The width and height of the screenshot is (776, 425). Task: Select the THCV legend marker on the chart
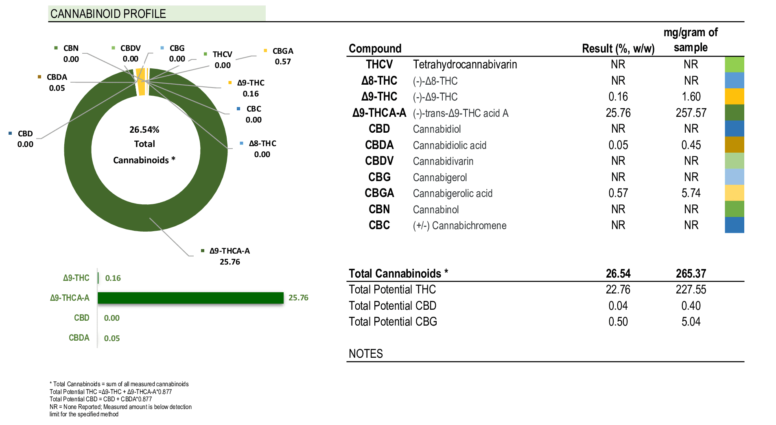point(204,53)
